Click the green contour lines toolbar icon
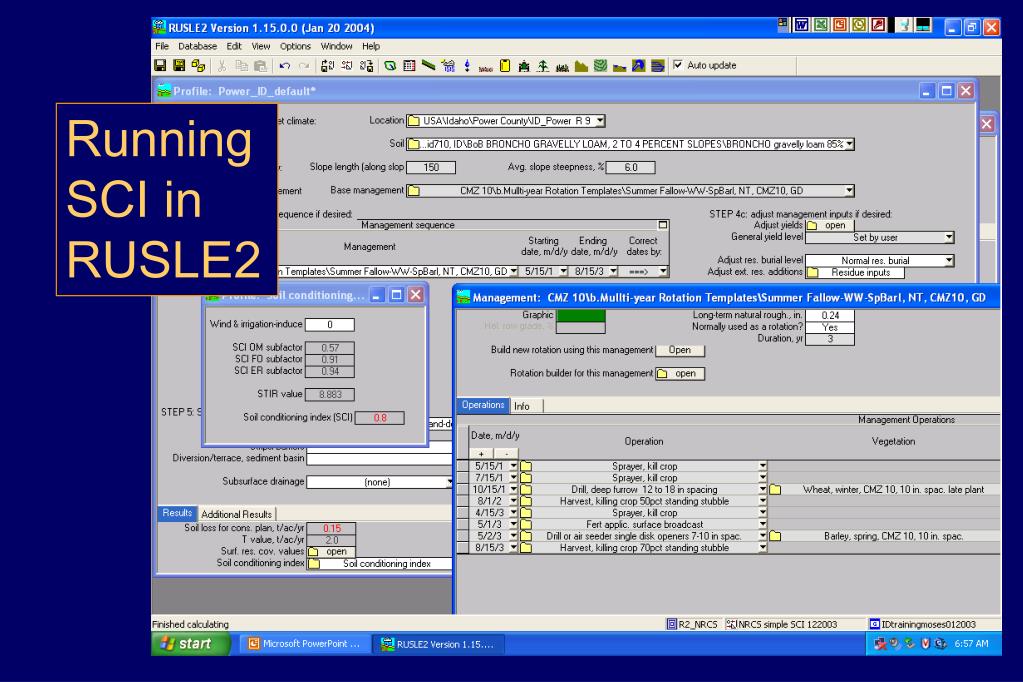 tap(600, 65)
